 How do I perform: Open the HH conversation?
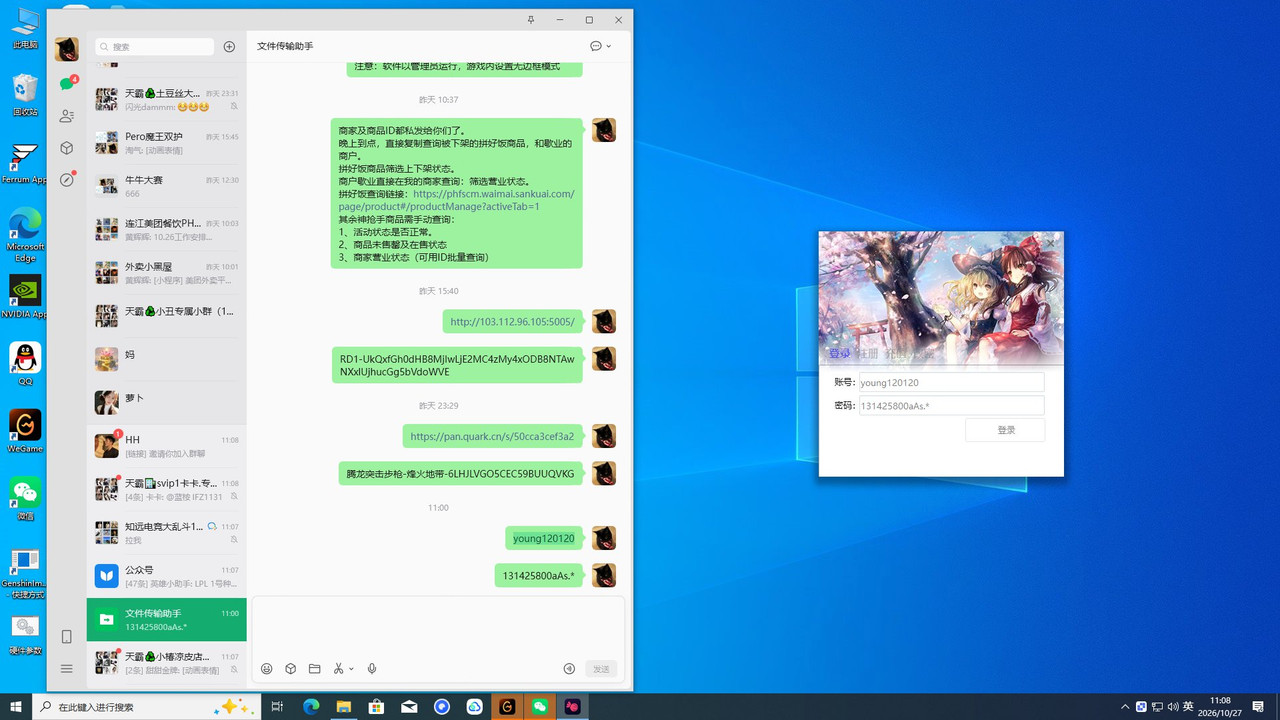pos(167,446)
